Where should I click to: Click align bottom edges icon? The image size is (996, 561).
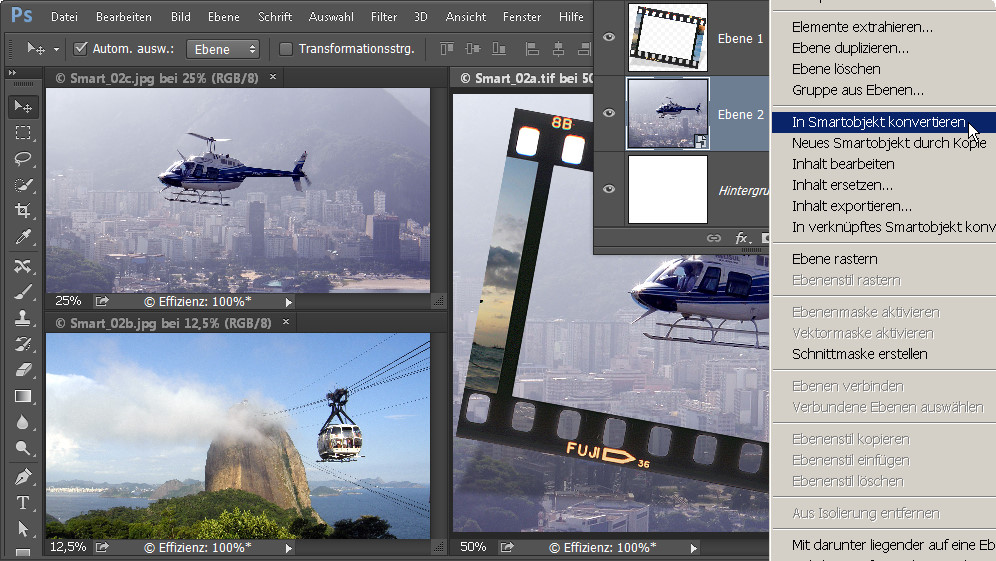(499, 48)
